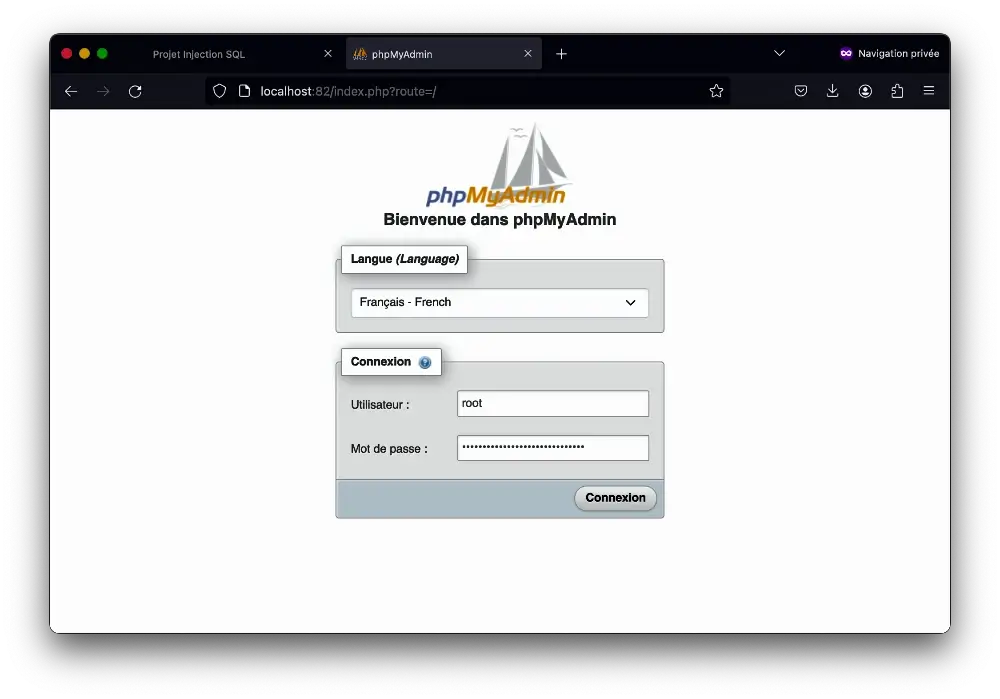Open the Français - French language dropdown

pyautogui.click(x=499, y=302)
